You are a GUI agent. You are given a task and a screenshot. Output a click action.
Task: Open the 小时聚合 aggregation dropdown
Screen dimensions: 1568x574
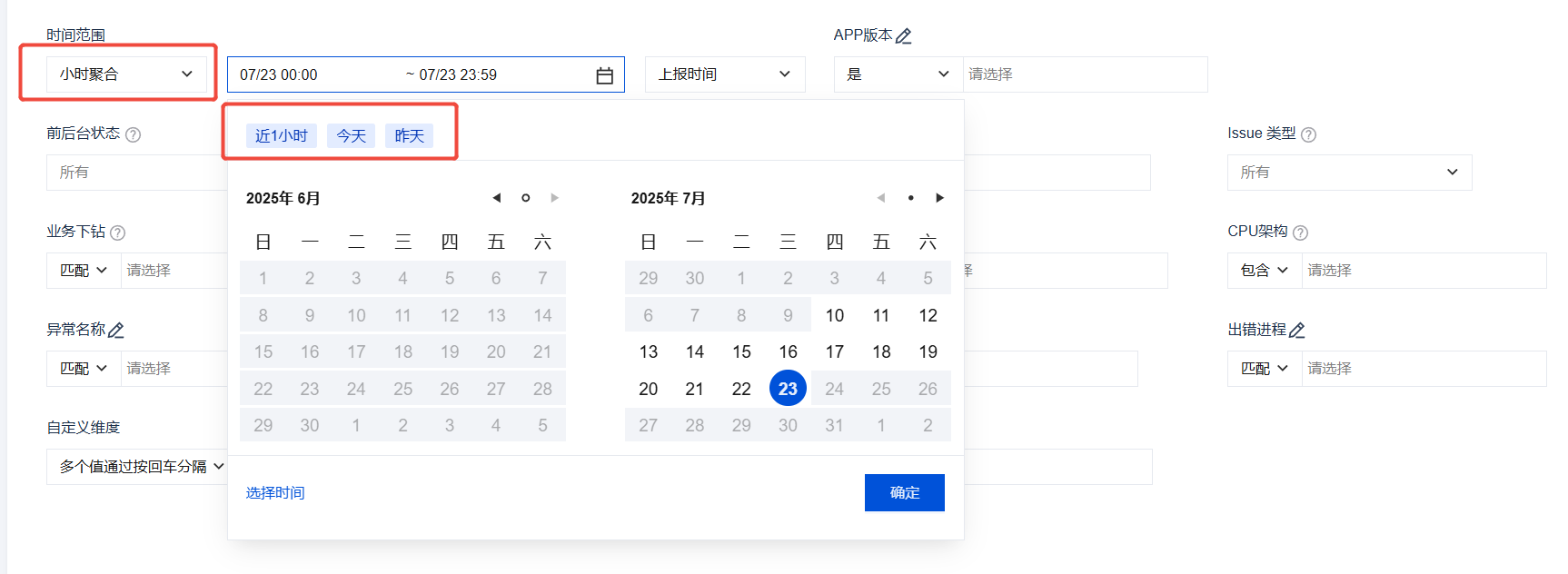tap(125, 74)
